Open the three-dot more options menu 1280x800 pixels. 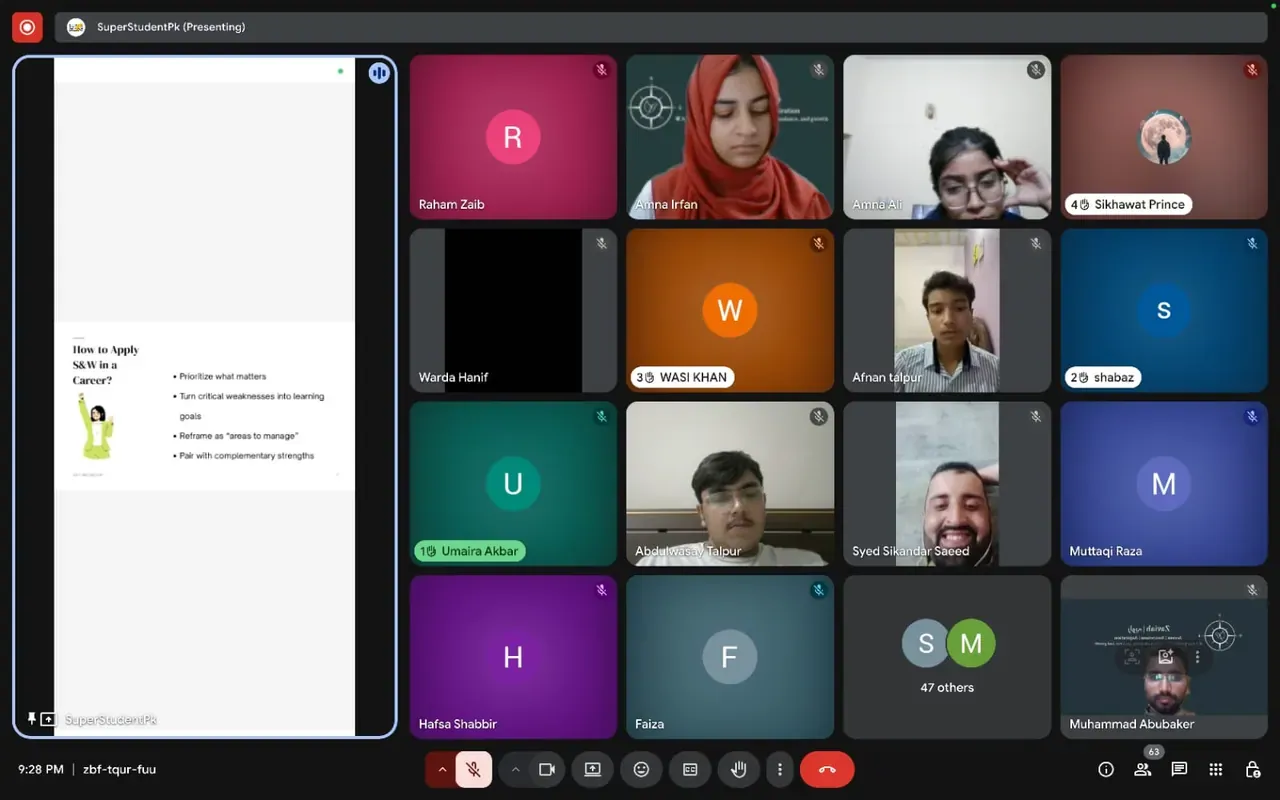tap(780, 769)
